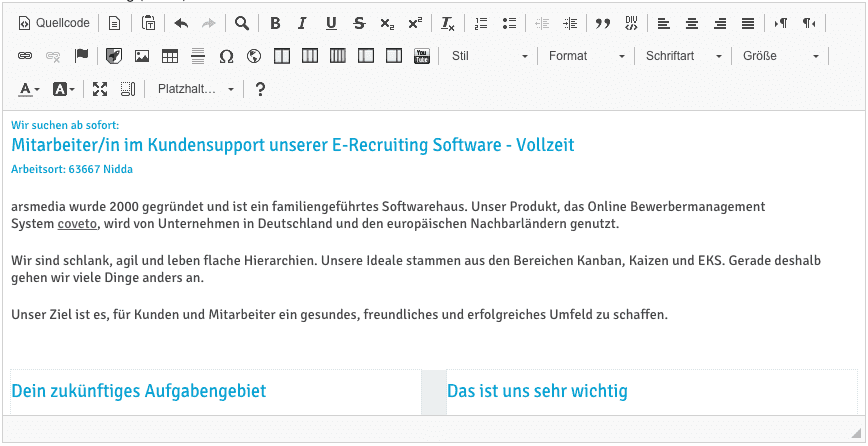Screen dimensions: 868x446
Task: Click the 'Das ist uns sehr wichtig' heading
Action: pyautogui.click(x=538, y=391)
